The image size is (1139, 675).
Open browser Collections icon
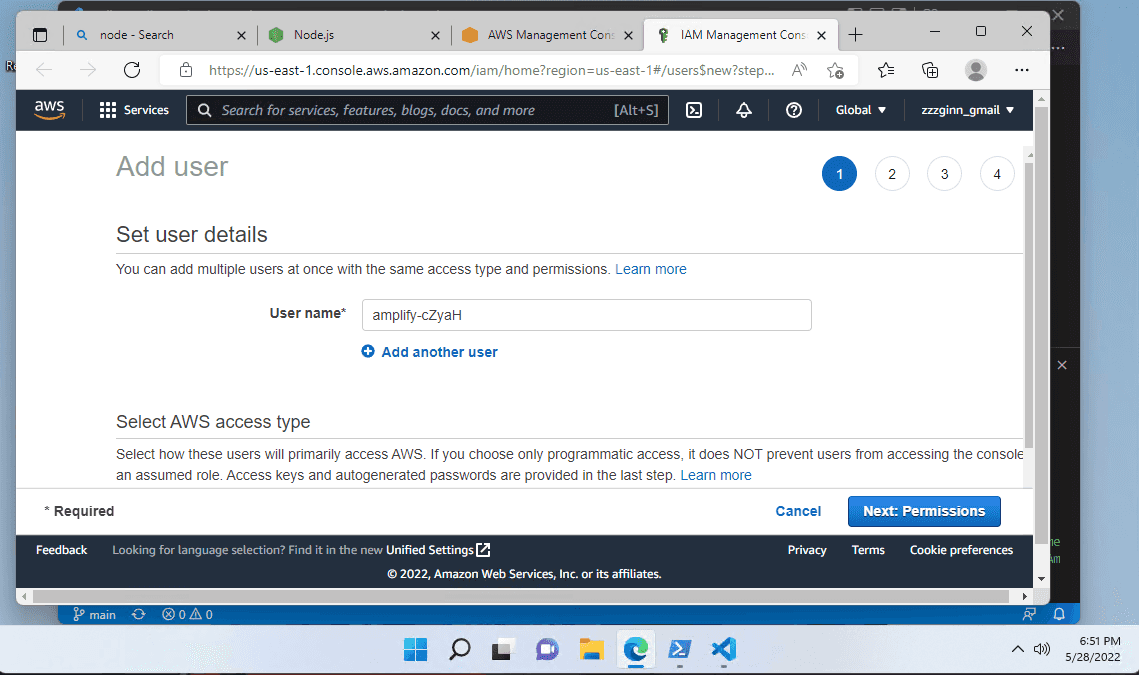click(930, 70)
